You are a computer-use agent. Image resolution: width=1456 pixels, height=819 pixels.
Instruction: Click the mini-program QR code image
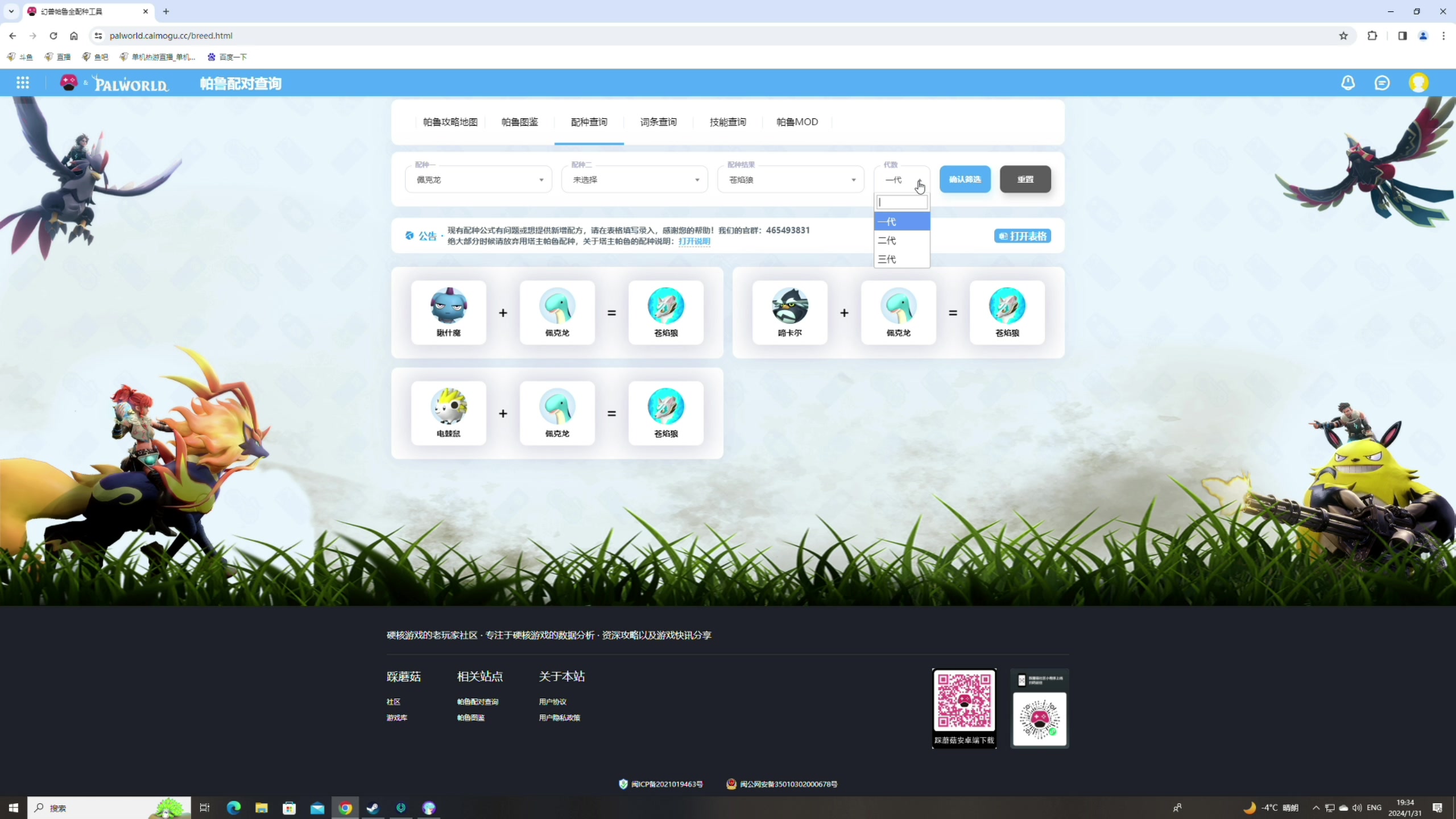point(1040,708)
